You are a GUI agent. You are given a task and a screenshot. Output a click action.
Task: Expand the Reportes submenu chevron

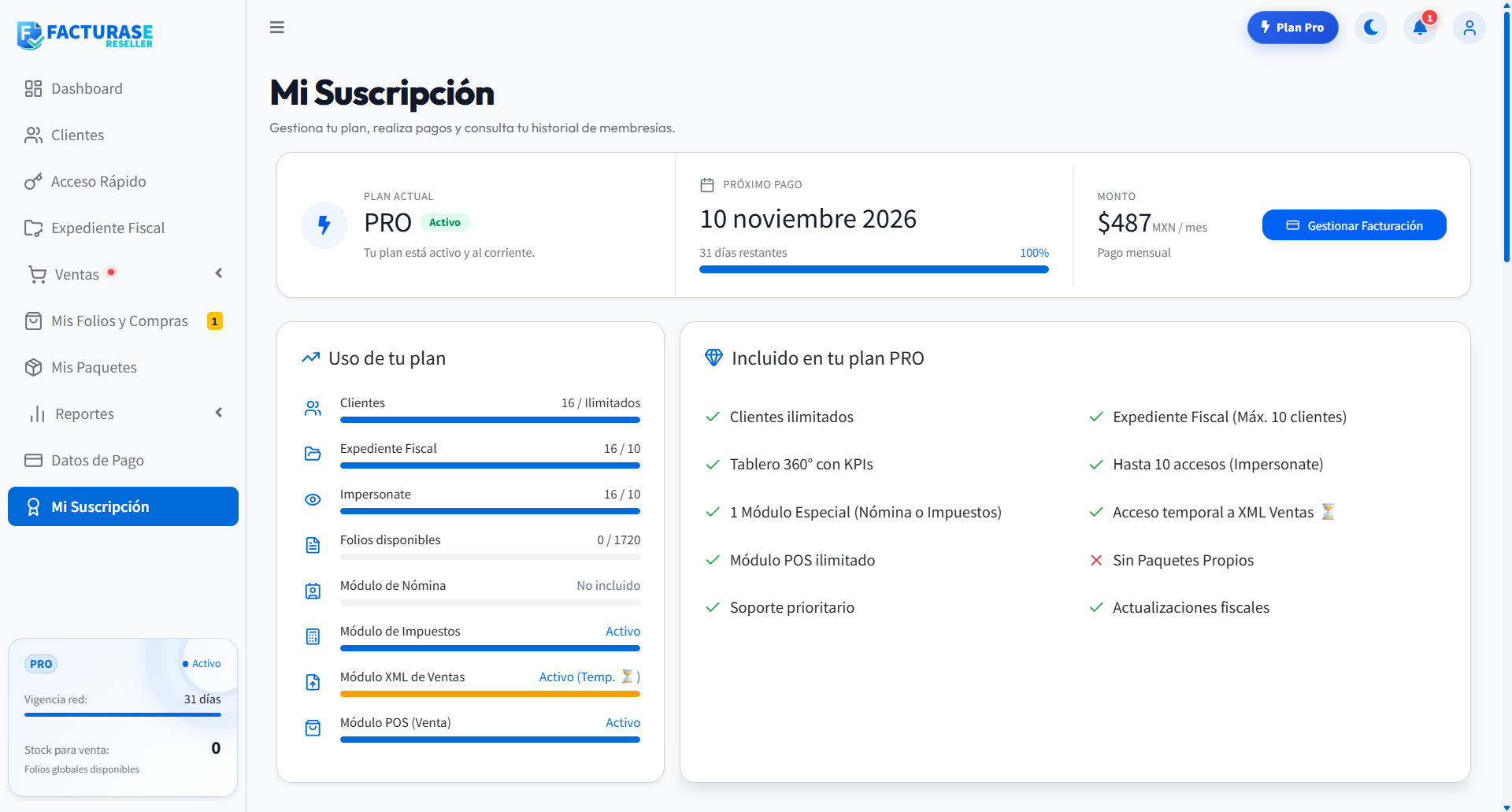(x=219, y=413)
